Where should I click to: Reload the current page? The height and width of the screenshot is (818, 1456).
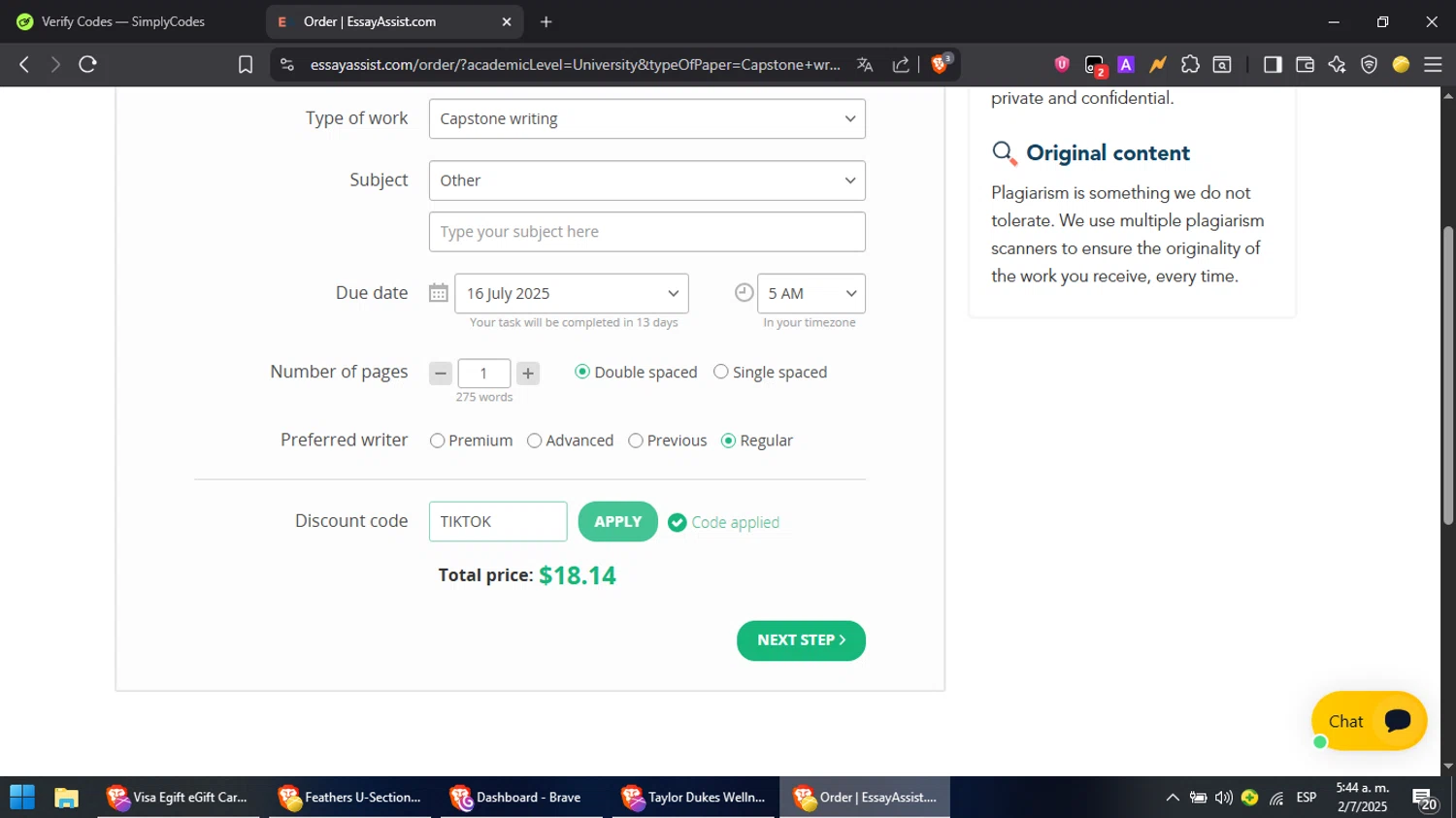tap(87, 64)
